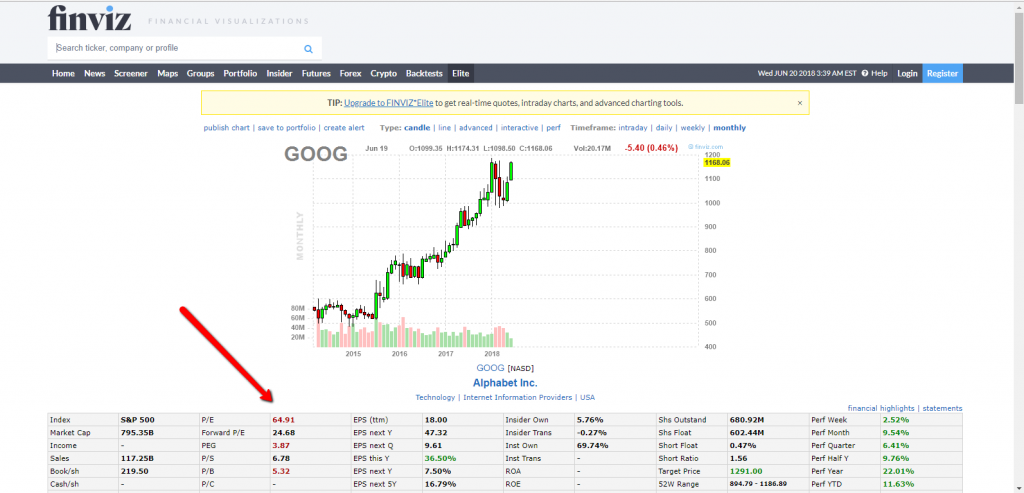Click the Help question mark icon
Screen dimensions: 1024x493
(x=865, y=74)
